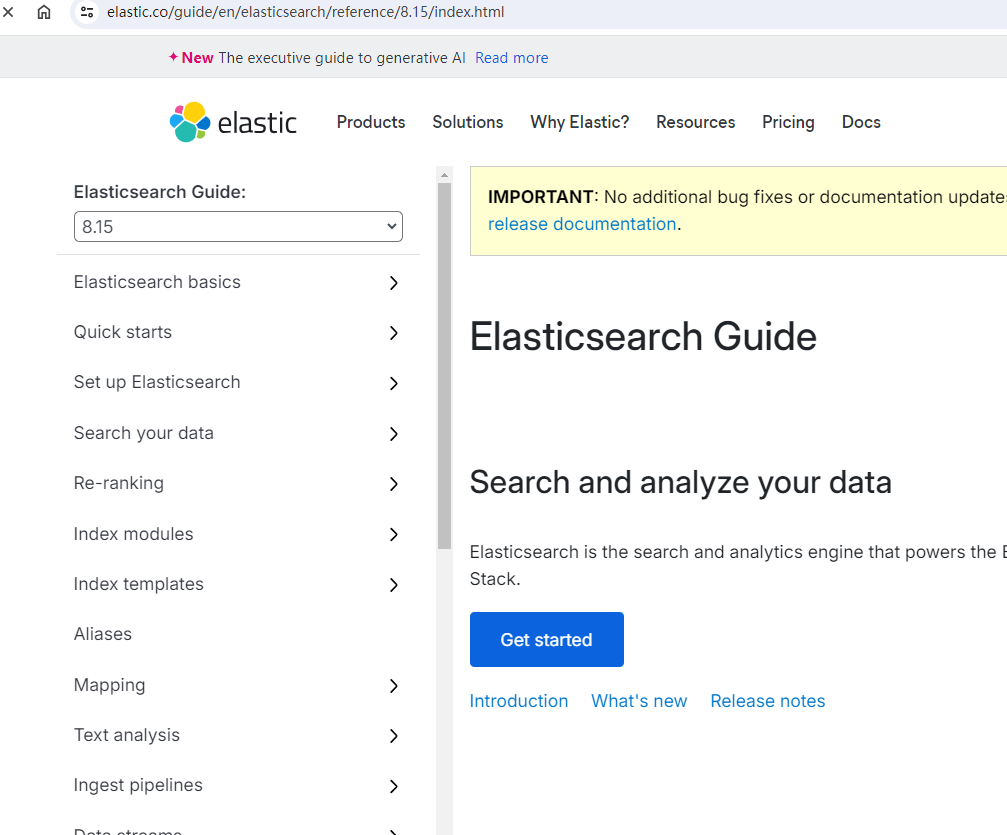
Task: Open Ingest pipelines section
Action: pos(138,785)
